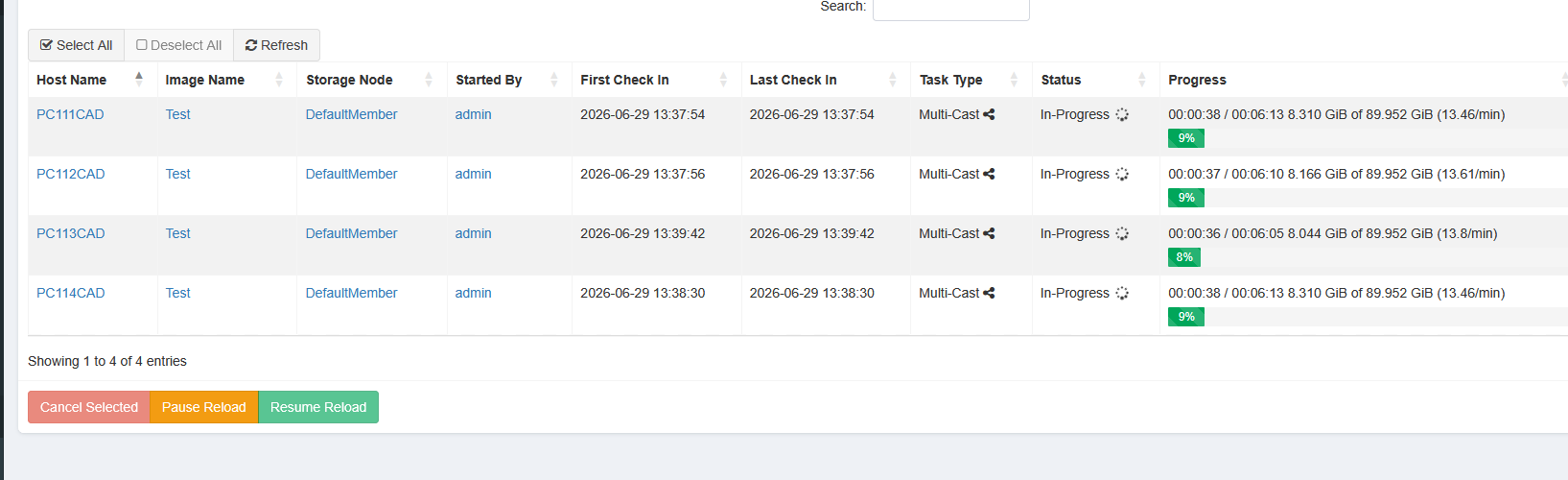Select first check-in time 2026-06-29 13:37:56

643,174
